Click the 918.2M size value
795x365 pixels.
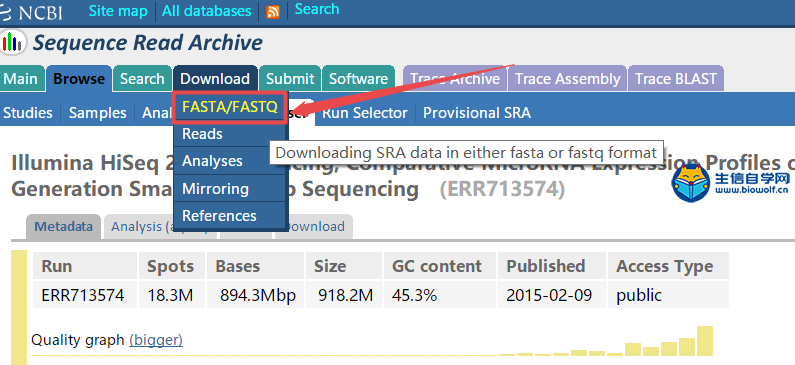tap(346, 295)
